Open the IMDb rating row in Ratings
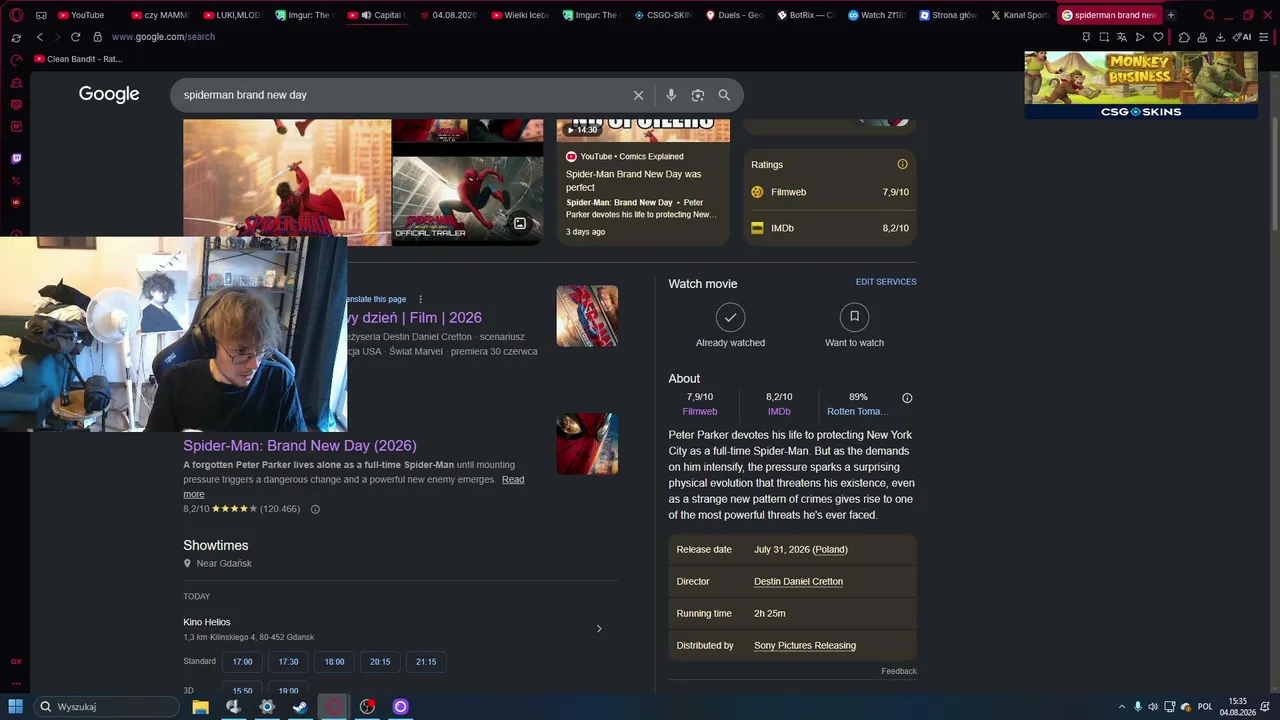Viewport: 1280px width, 720px height. pos(830,228)
